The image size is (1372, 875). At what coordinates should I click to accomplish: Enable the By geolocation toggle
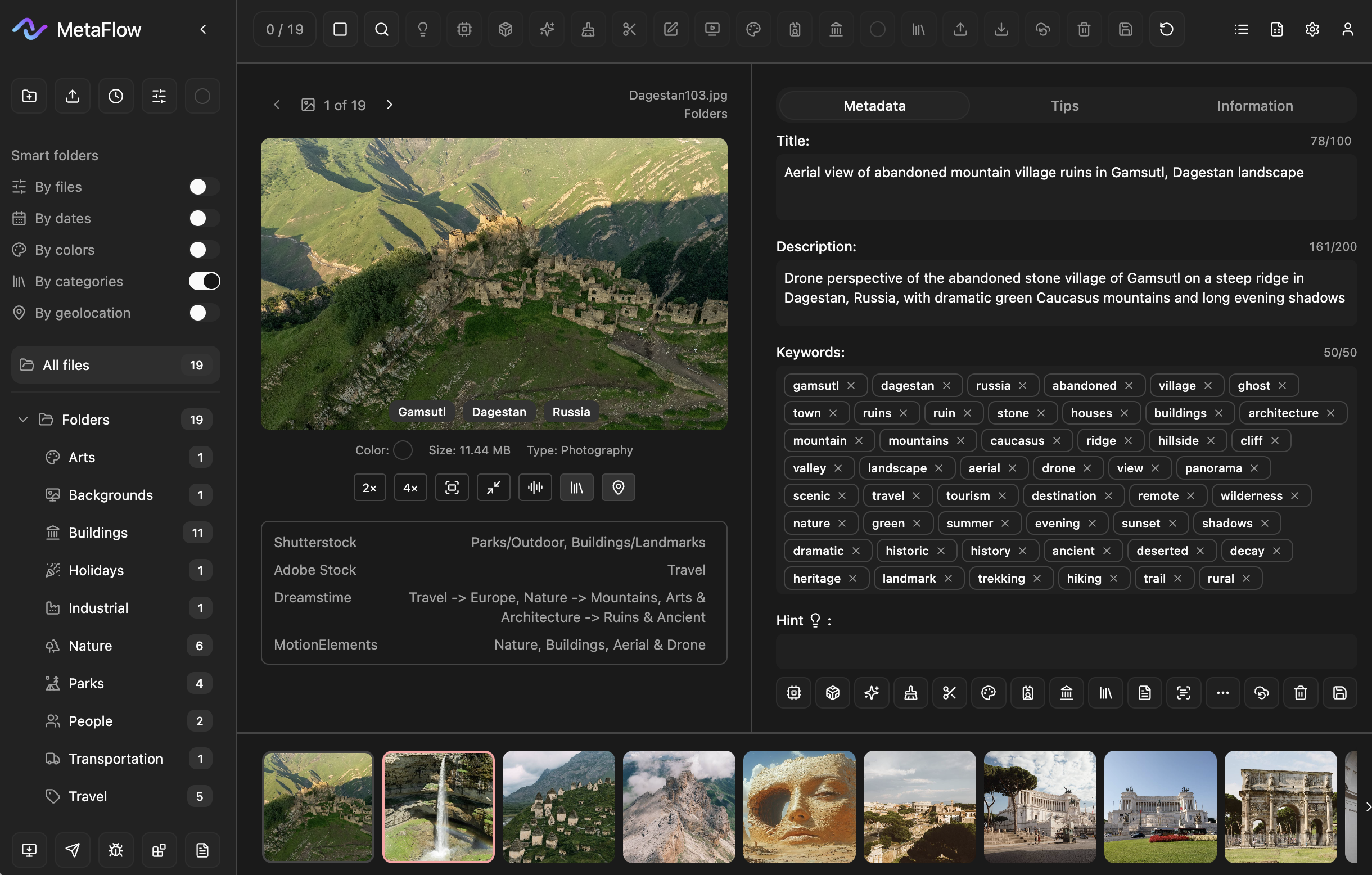pos(205,313)
